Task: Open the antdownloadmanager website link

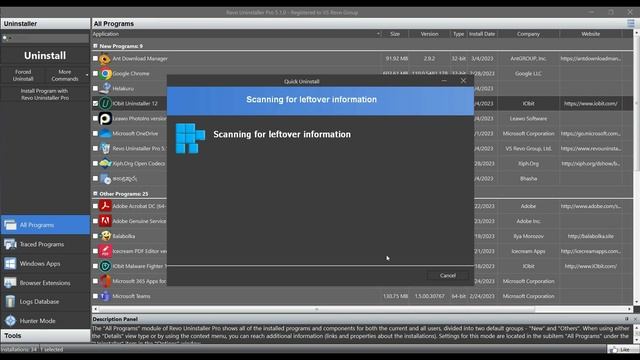Action: tap(591, 59)
